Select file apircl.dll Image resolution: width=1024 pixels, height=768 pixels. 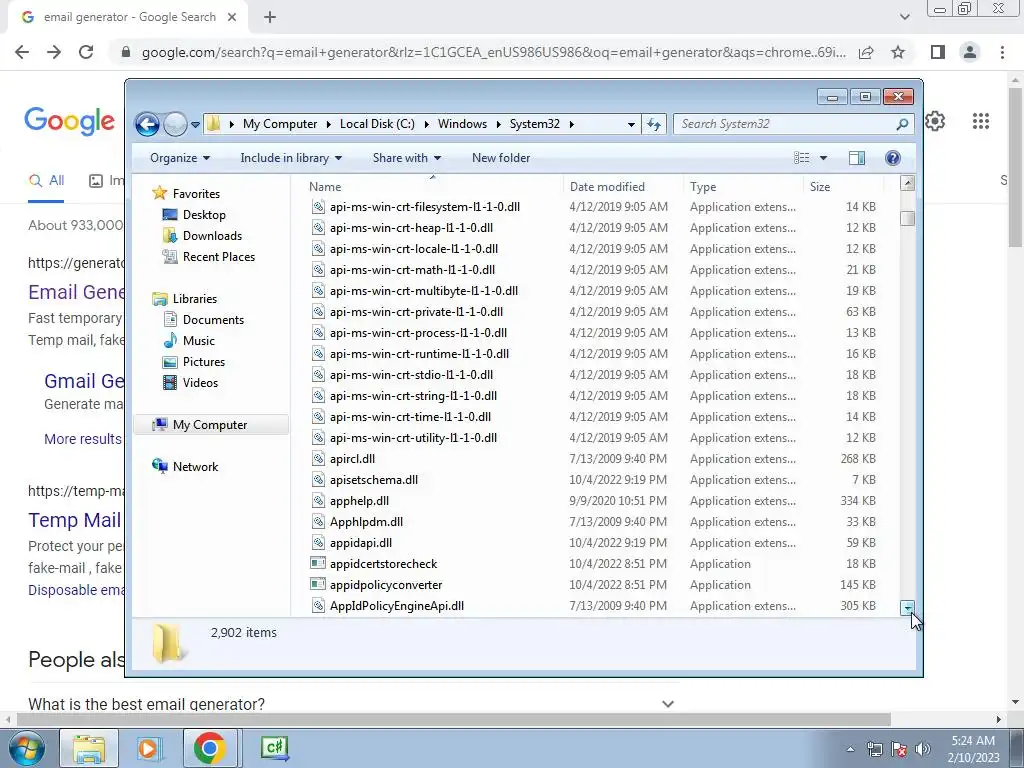click(352, 459)
